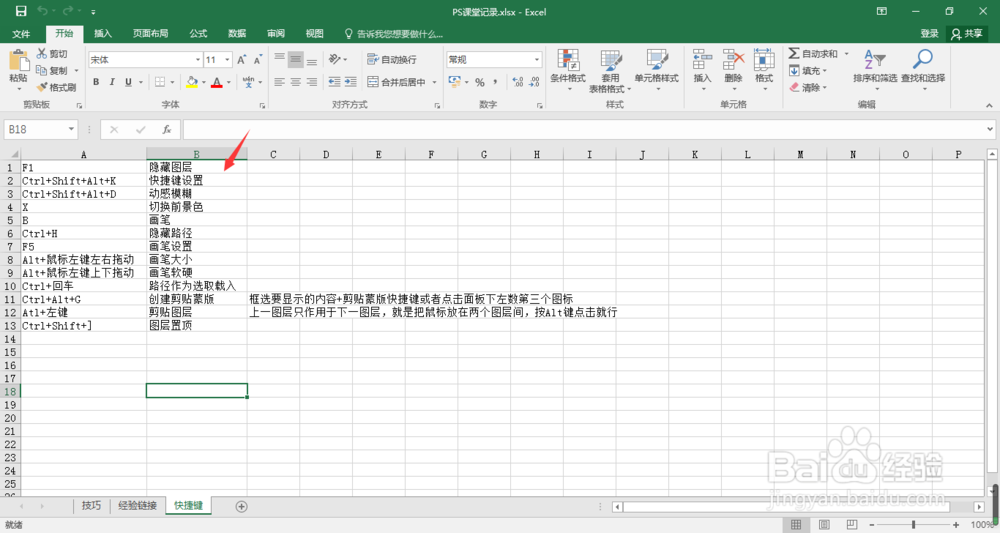This screenshot has width=1000, height=533.
Task: Click 登录 sign in
Action: (929, 33)
